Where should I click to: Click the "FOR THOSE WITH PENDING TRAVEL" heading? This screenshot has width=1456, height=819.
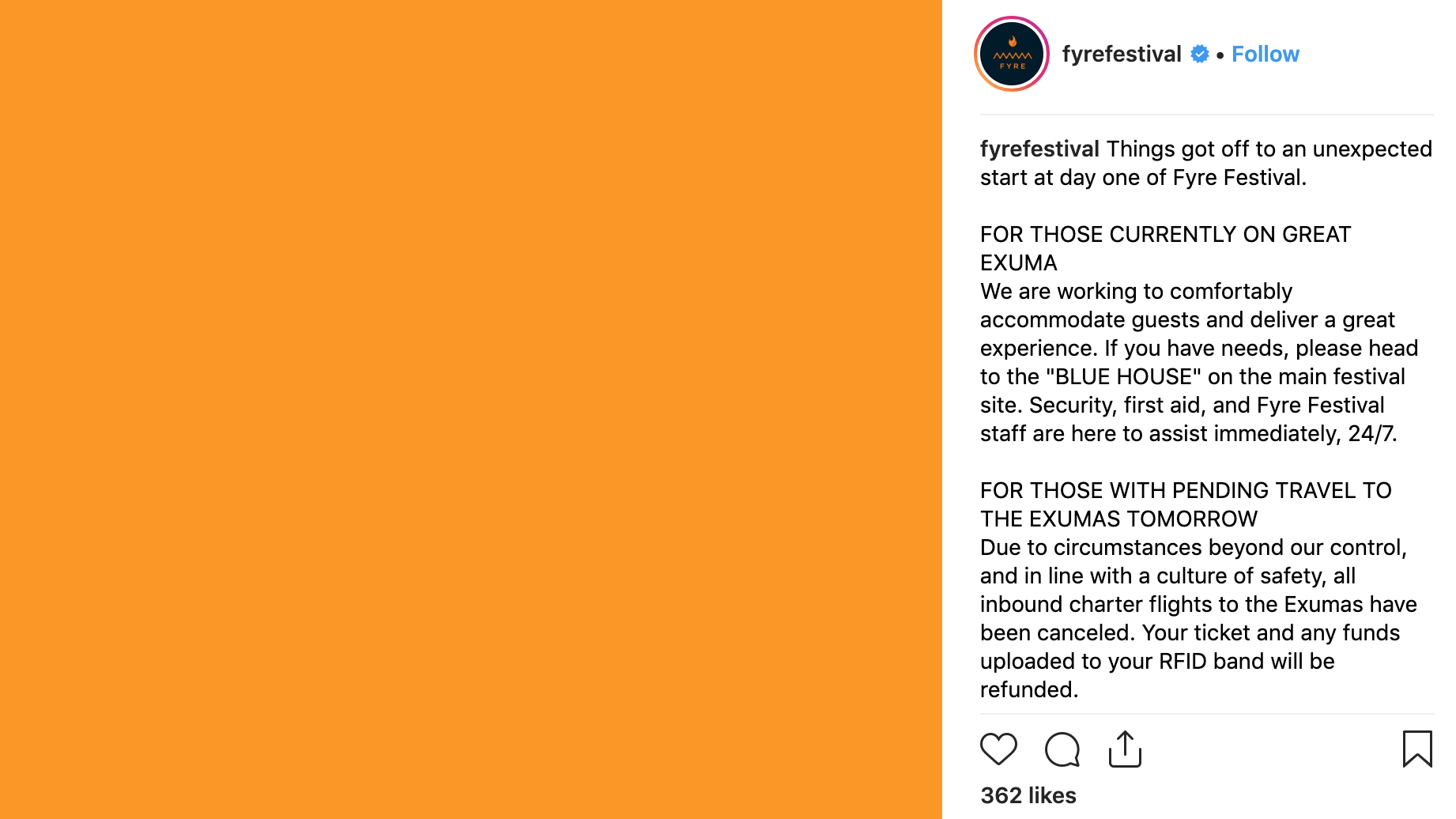coord(1185,491)
